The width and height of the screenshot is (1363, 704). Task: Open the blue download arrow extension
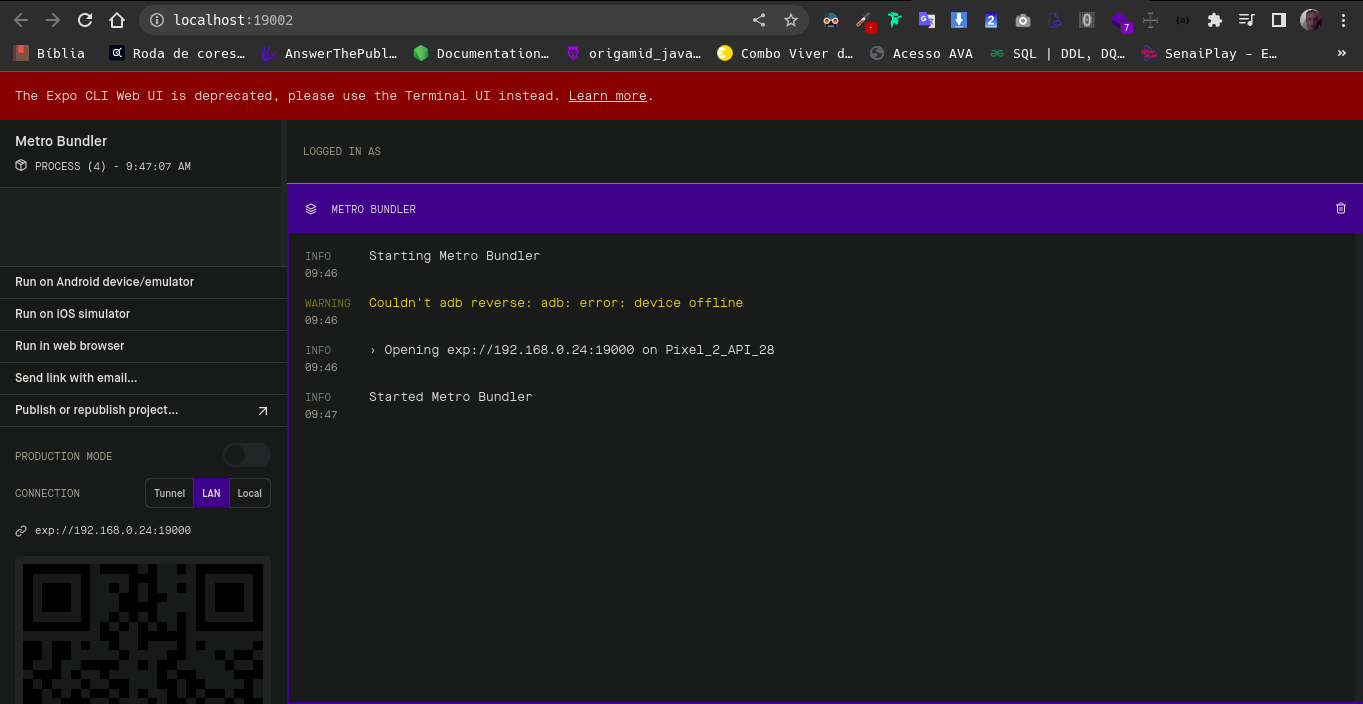[959, 20]
